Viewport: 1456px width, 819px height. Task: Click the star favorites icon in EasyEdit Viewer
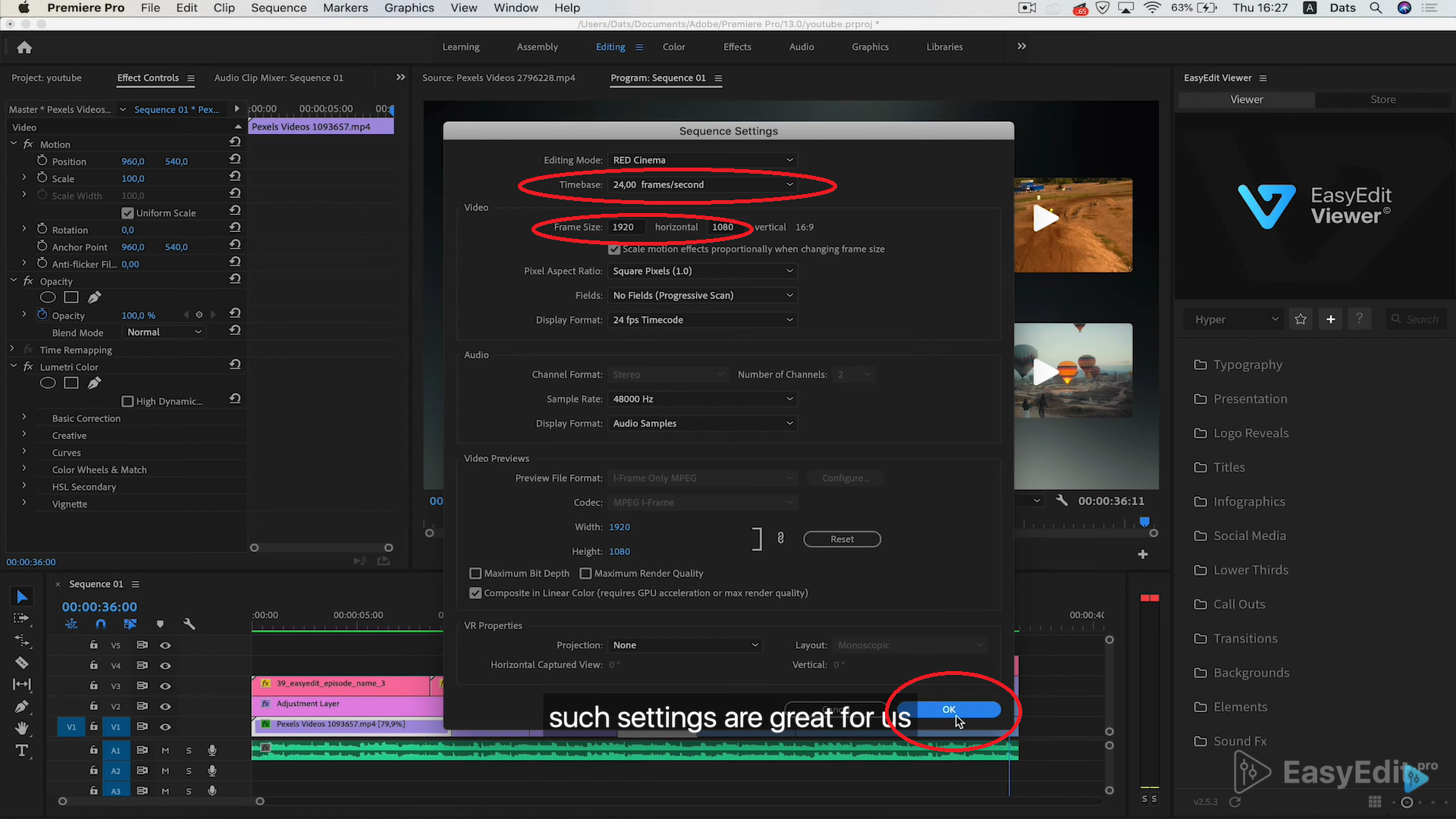click(1301, 319)
